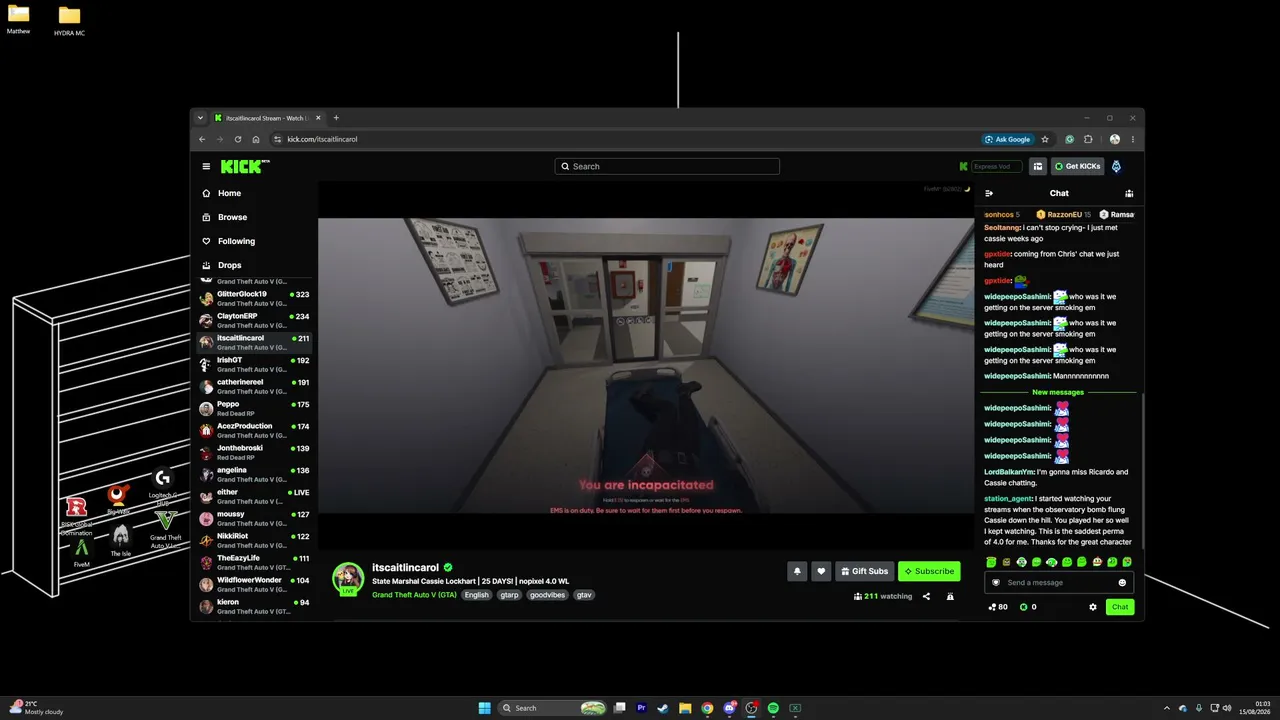Click the report stream icon beside share
Screen dimensions: 1280x720
(950, 596)
